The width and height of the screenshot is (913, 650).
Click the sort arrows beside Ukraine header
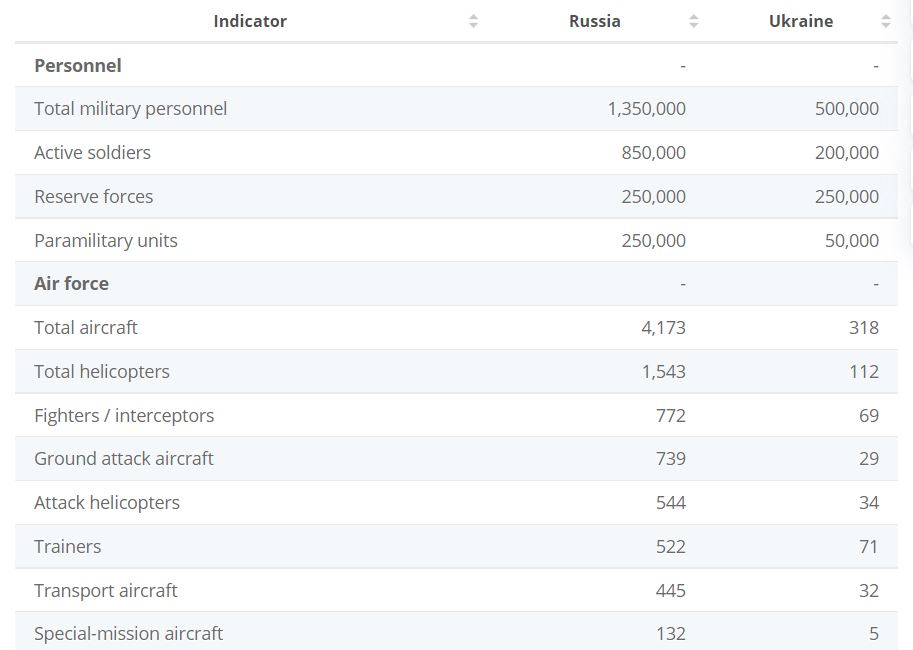[885, 21]
